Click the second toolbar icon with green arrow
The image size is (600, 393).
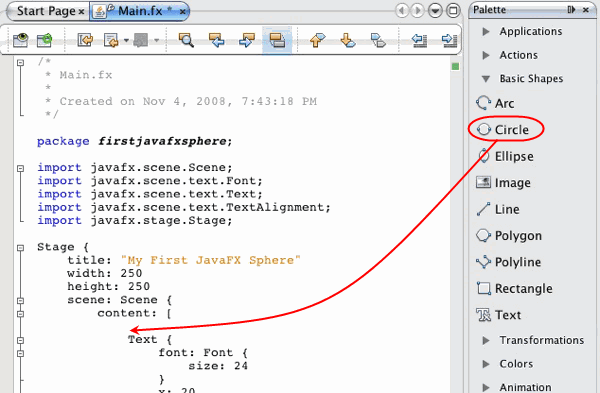pyautogui.click(x=44, y=40)
